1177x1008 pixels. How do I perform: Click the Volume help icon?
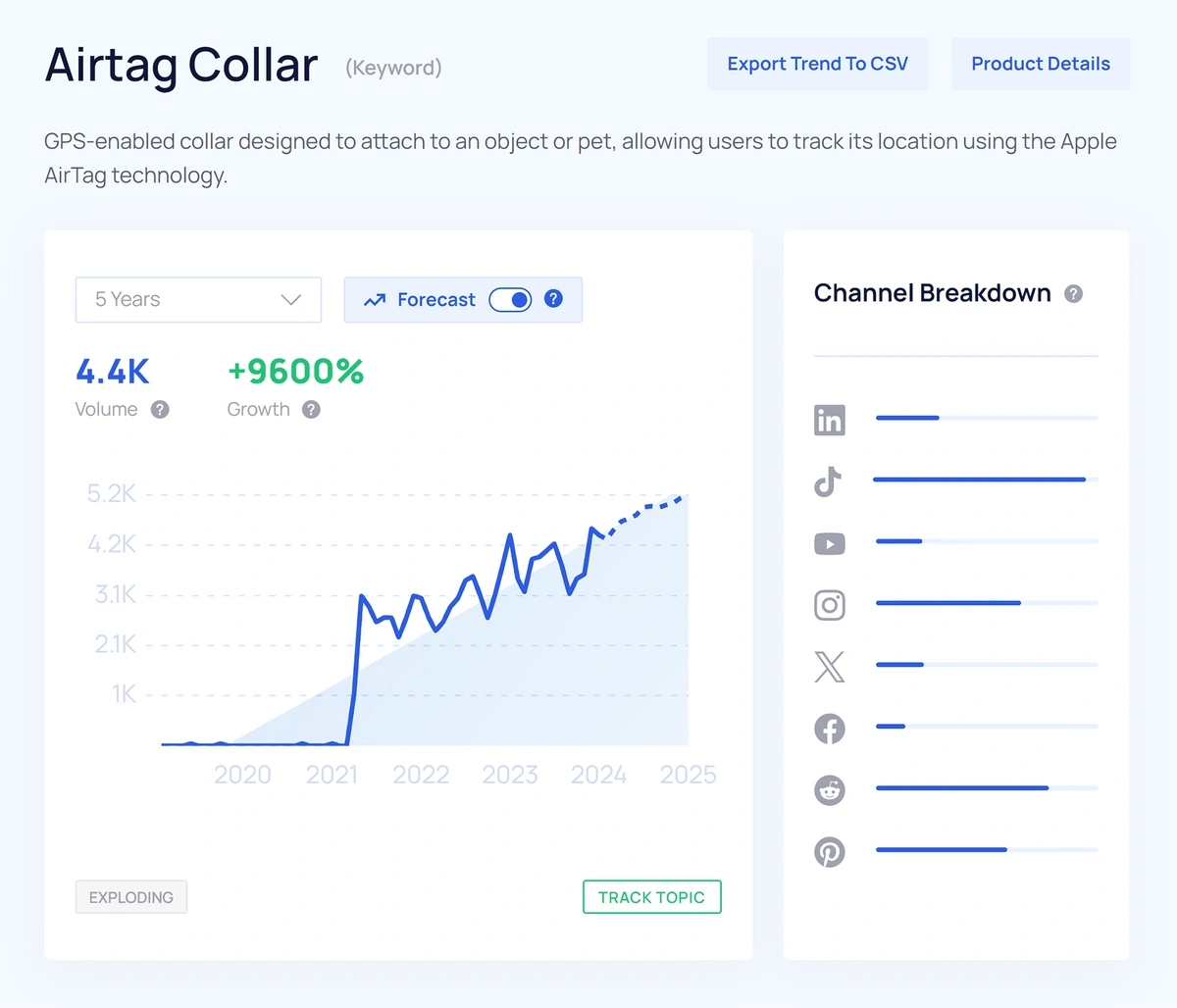pos(160,410)
